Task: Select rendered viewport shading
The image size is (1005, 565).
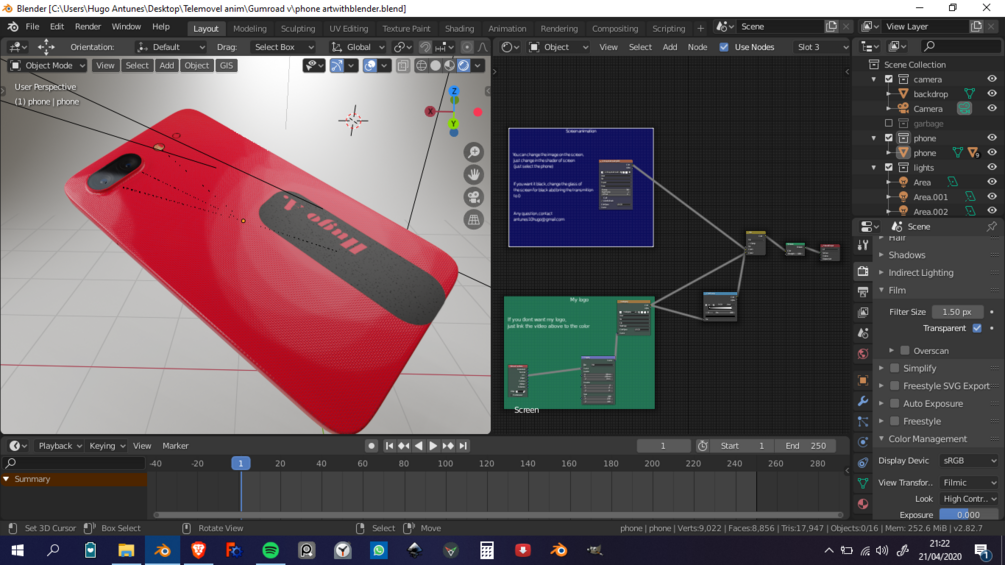Action: tap(463, 65)
